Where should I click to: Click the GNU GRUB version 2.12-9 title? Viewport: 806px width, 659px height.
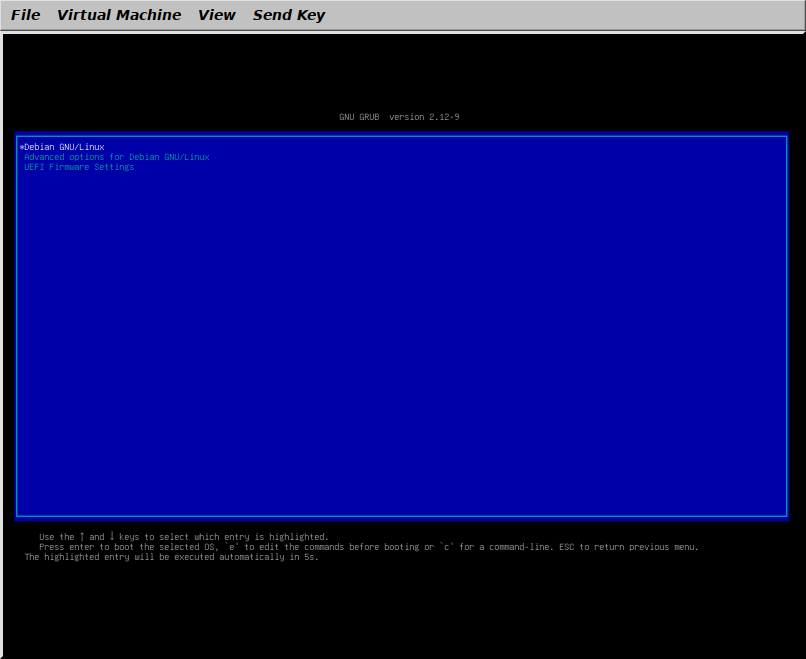click(399, 117)
